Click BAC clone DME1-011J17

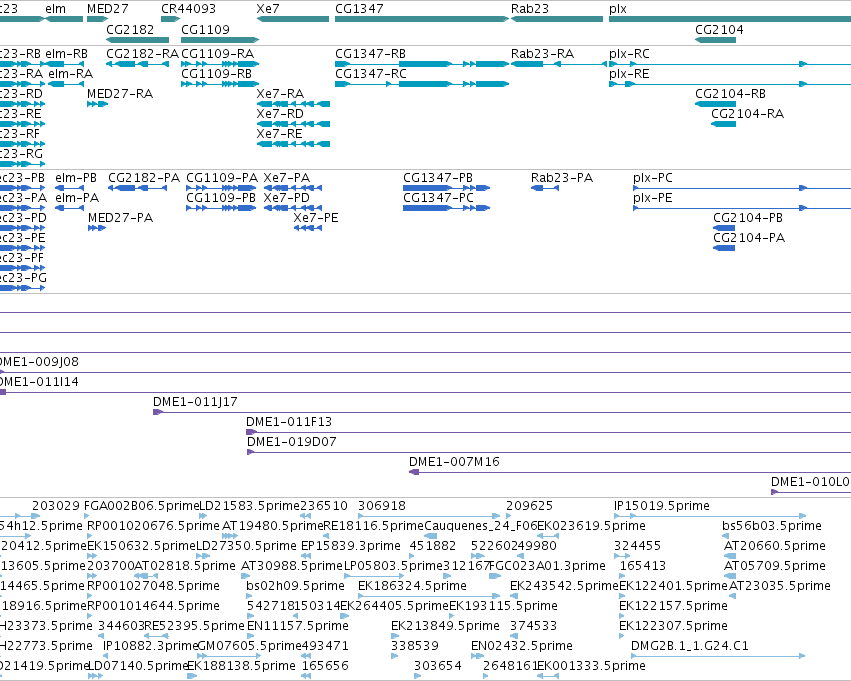[502, 412]
